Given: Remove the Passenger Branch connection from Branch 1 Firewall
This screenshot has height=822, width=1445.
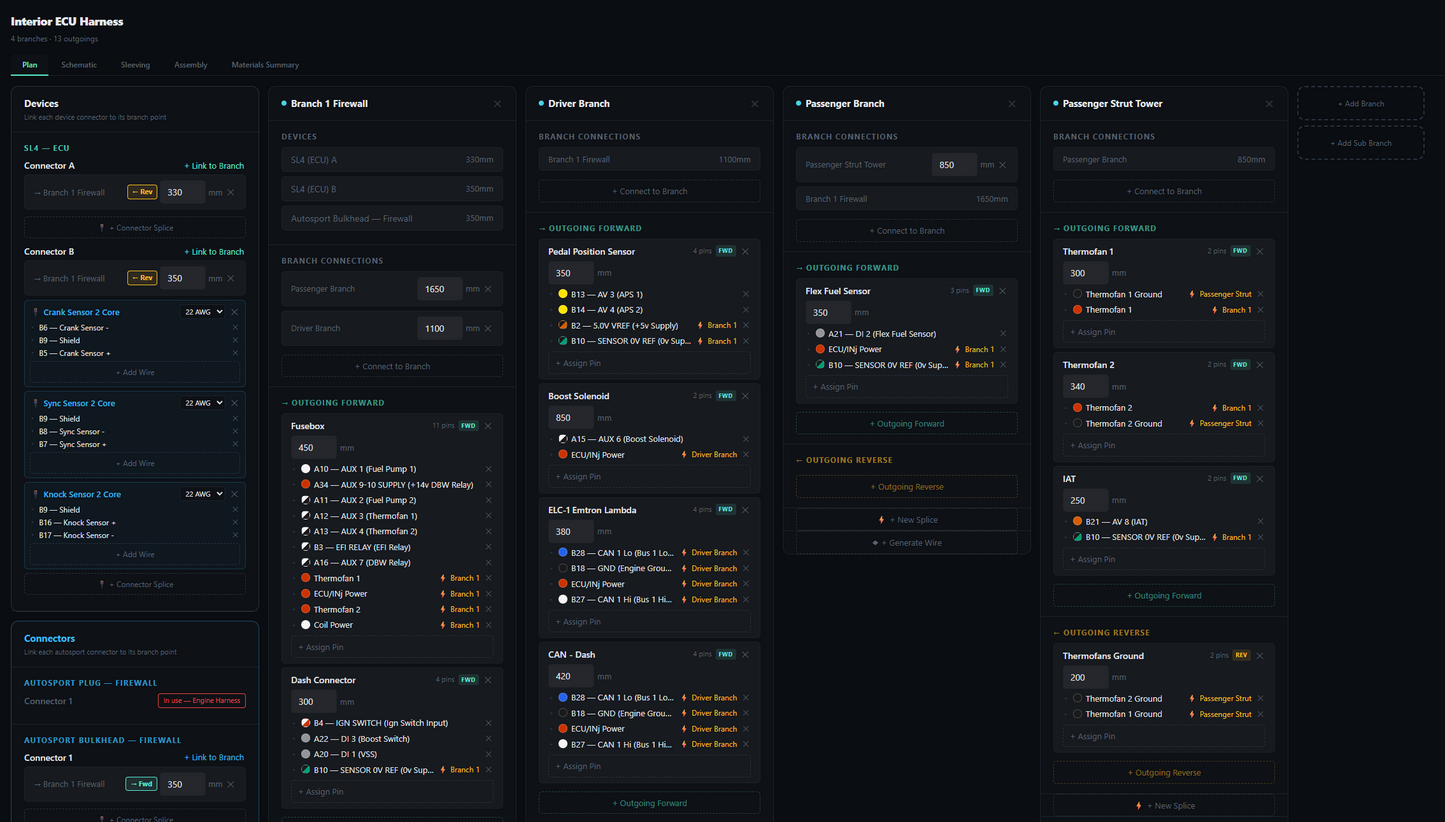Looking at the screenshot, I should (x=488, y=289).
